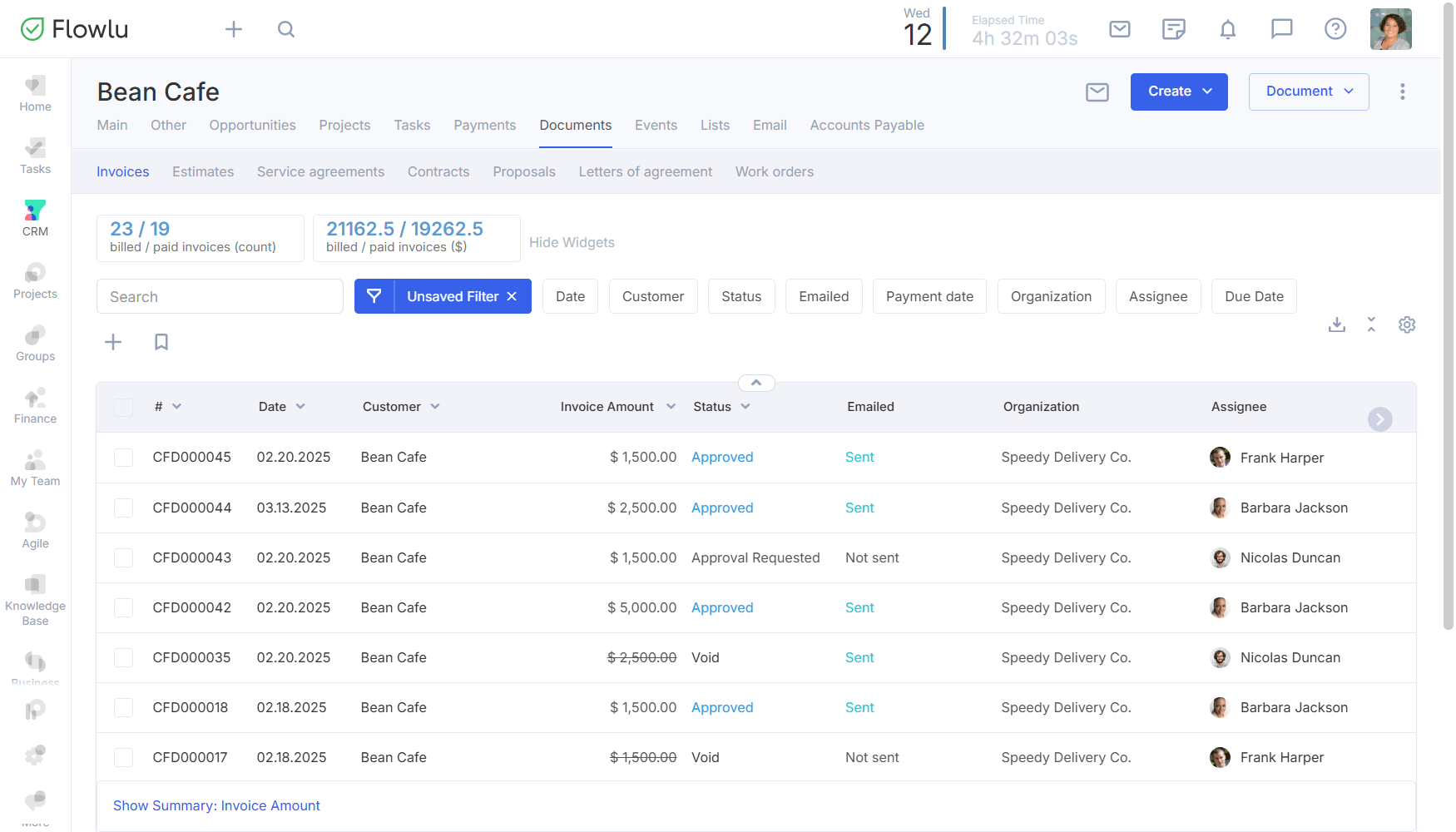Sort by Date column header
Image resolution: width=1456 pixels, height=832 pixels.
[x=282, y=407]
